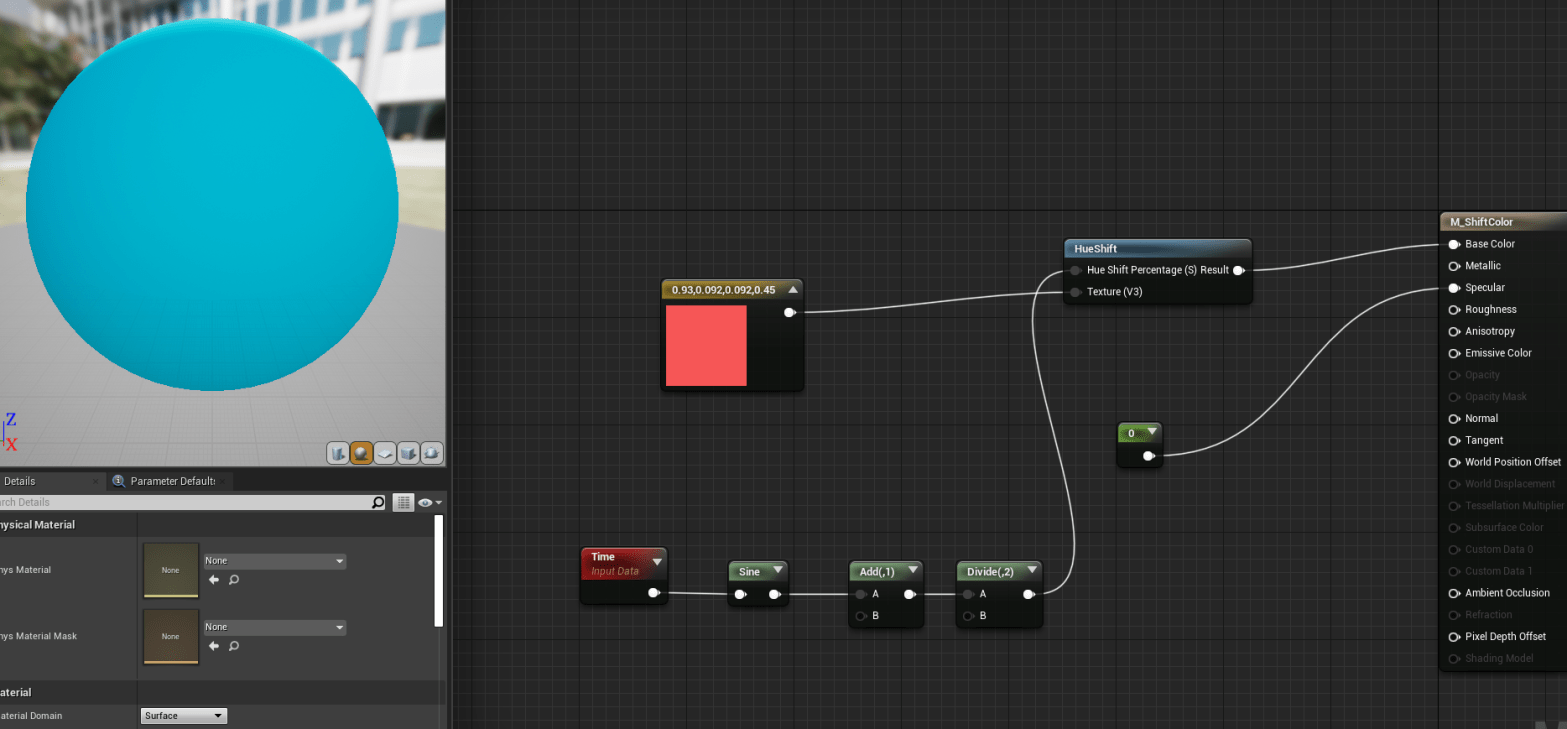
Task: Select the cylinder preview mesh shape
Action: pyautogui.click(x=338, y=453)
